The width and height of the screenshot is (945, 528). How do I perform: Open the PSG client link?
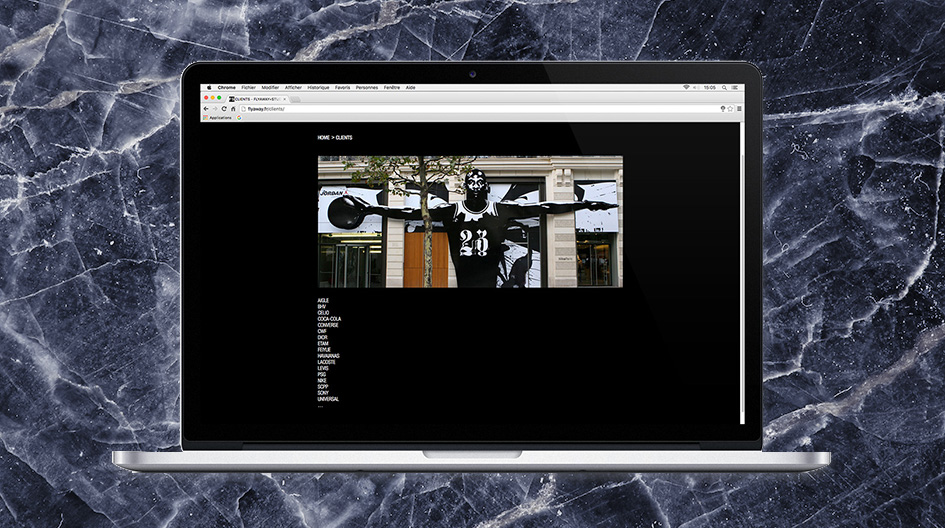click(x=321, y=374)
